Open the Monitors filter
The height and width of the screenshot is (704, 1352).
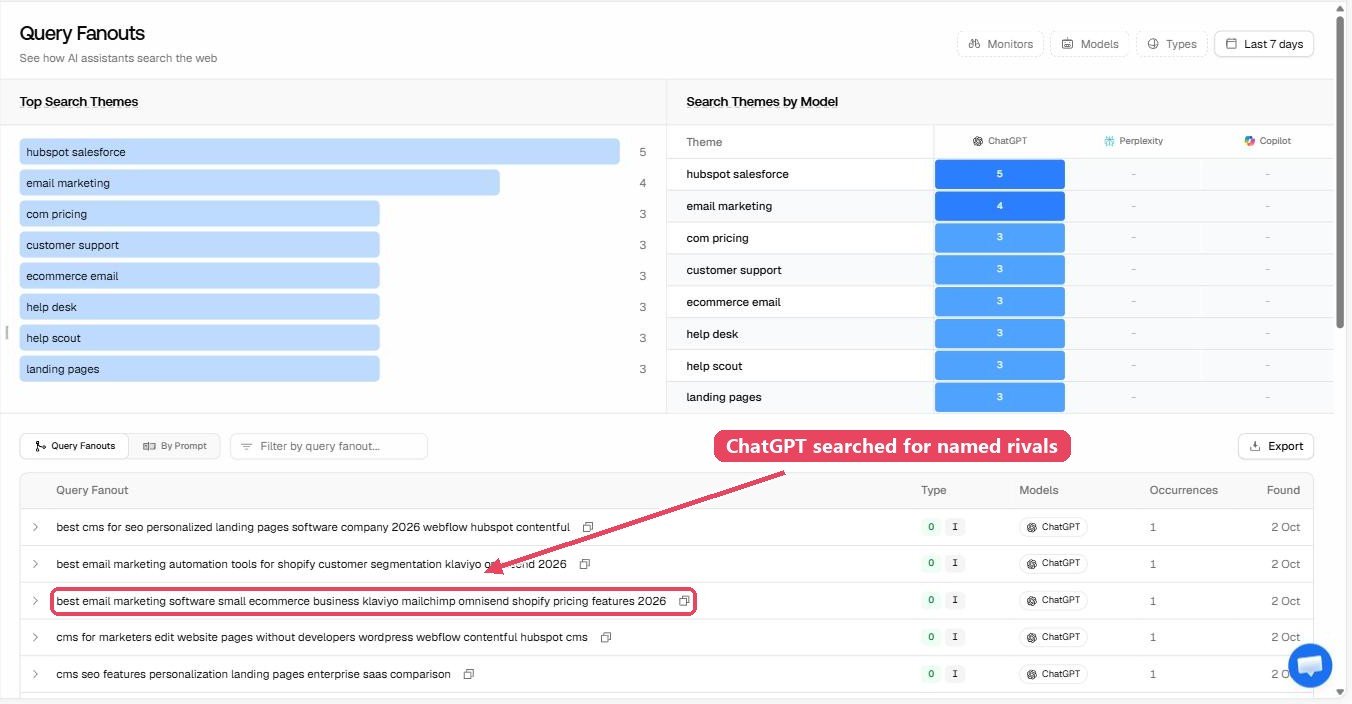pyautogui.click(x=1001, y=44)
